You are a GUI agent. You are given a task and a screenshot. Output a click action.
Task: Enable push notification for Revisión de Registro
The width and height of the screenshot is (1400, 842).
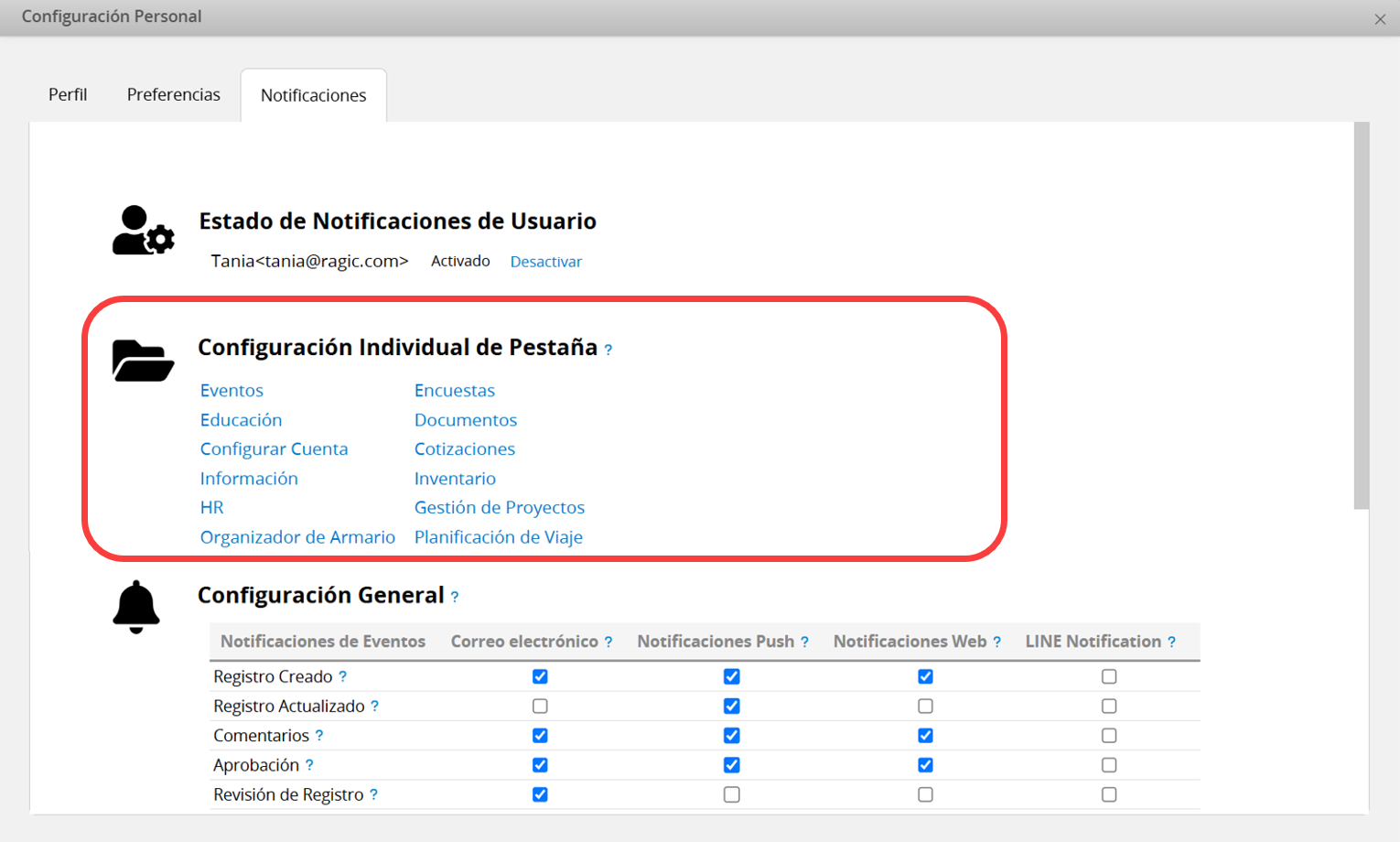coord(731,794)
